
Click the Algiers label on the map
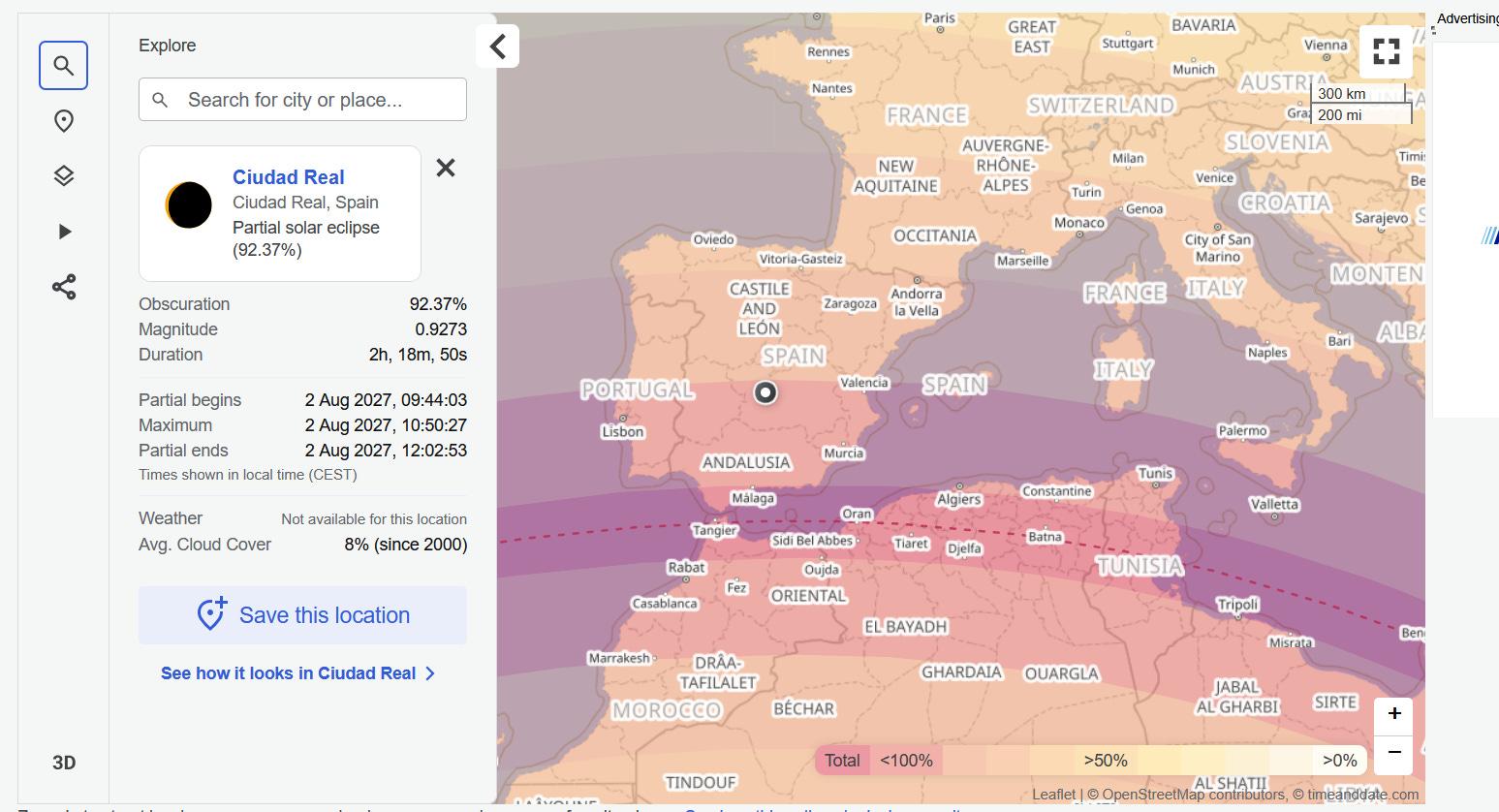tap(959, 500)
